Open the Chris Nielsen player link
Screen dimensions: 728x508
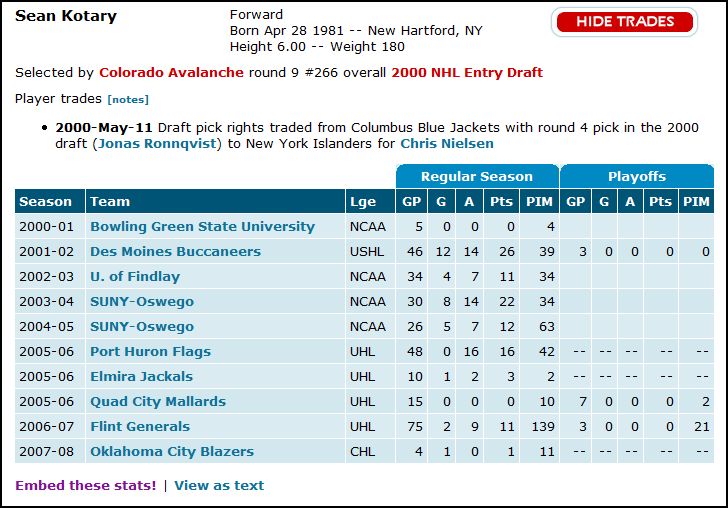447,144
